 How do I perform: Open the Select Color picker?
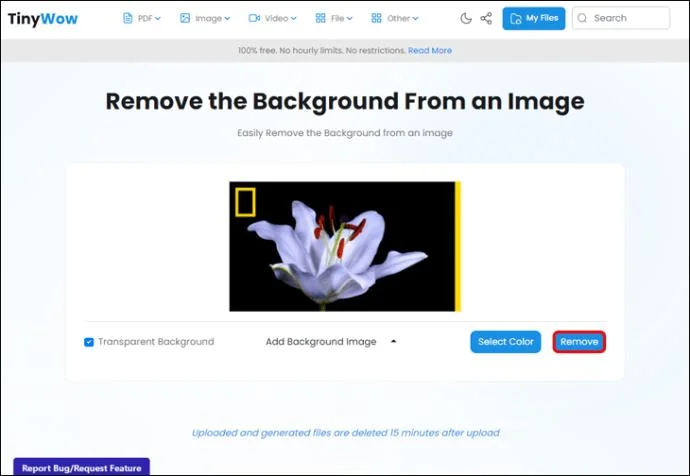(506, 342)
